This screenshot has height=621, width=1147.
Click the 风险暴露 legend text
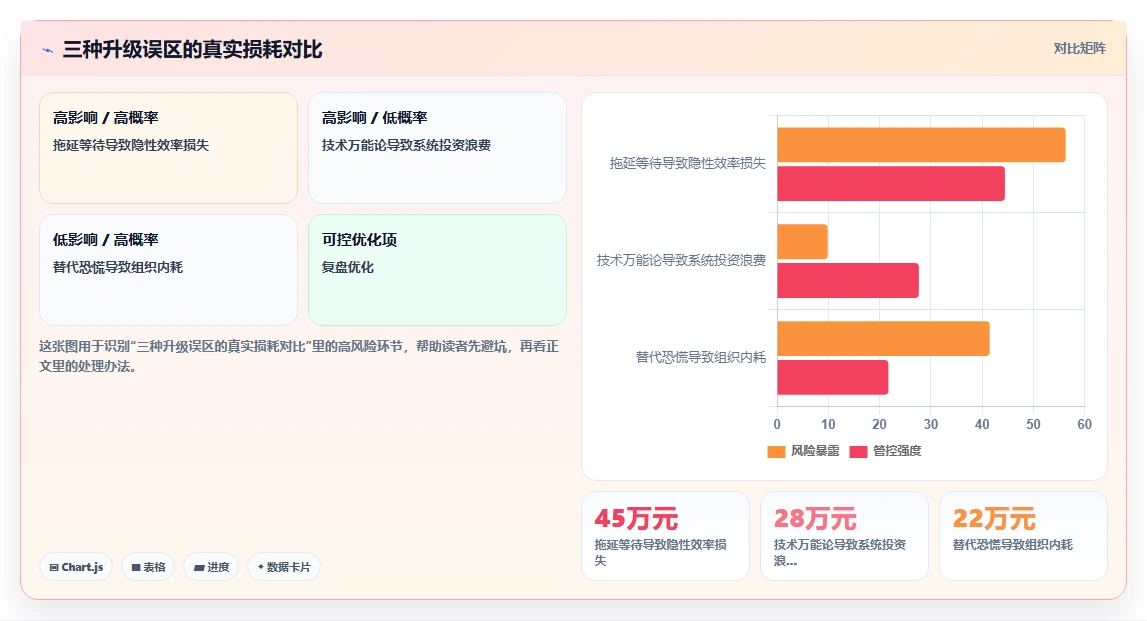point(815,451)
